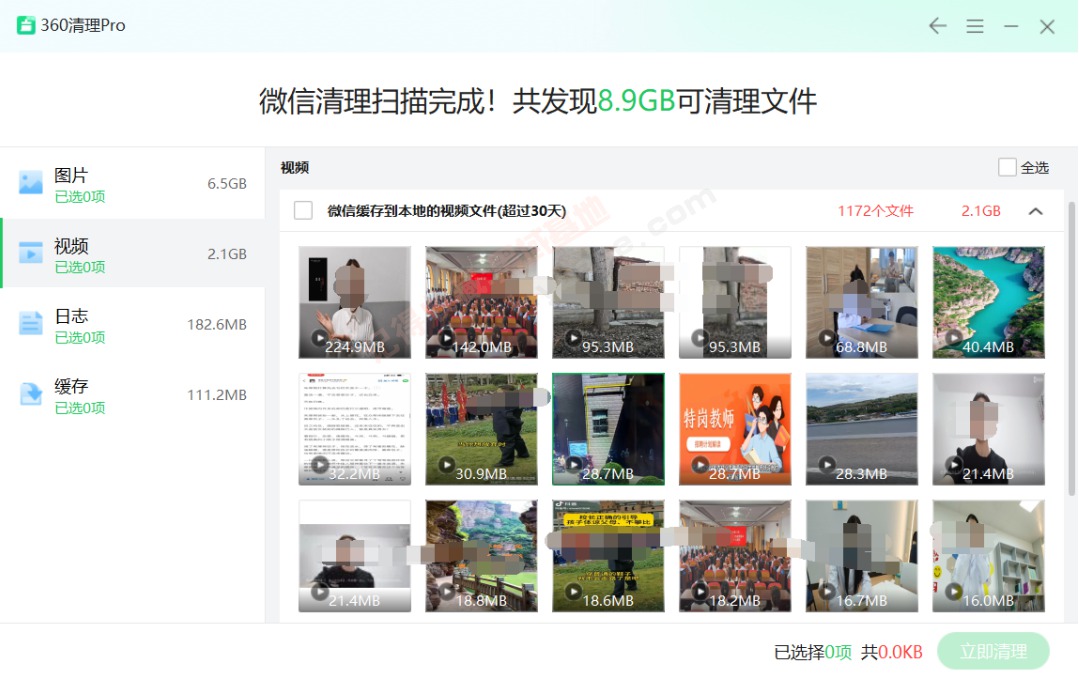Select the 视频 category tab
This screenshot has height=681, width=1079.
pyautogui.click(x=133, y=253)
